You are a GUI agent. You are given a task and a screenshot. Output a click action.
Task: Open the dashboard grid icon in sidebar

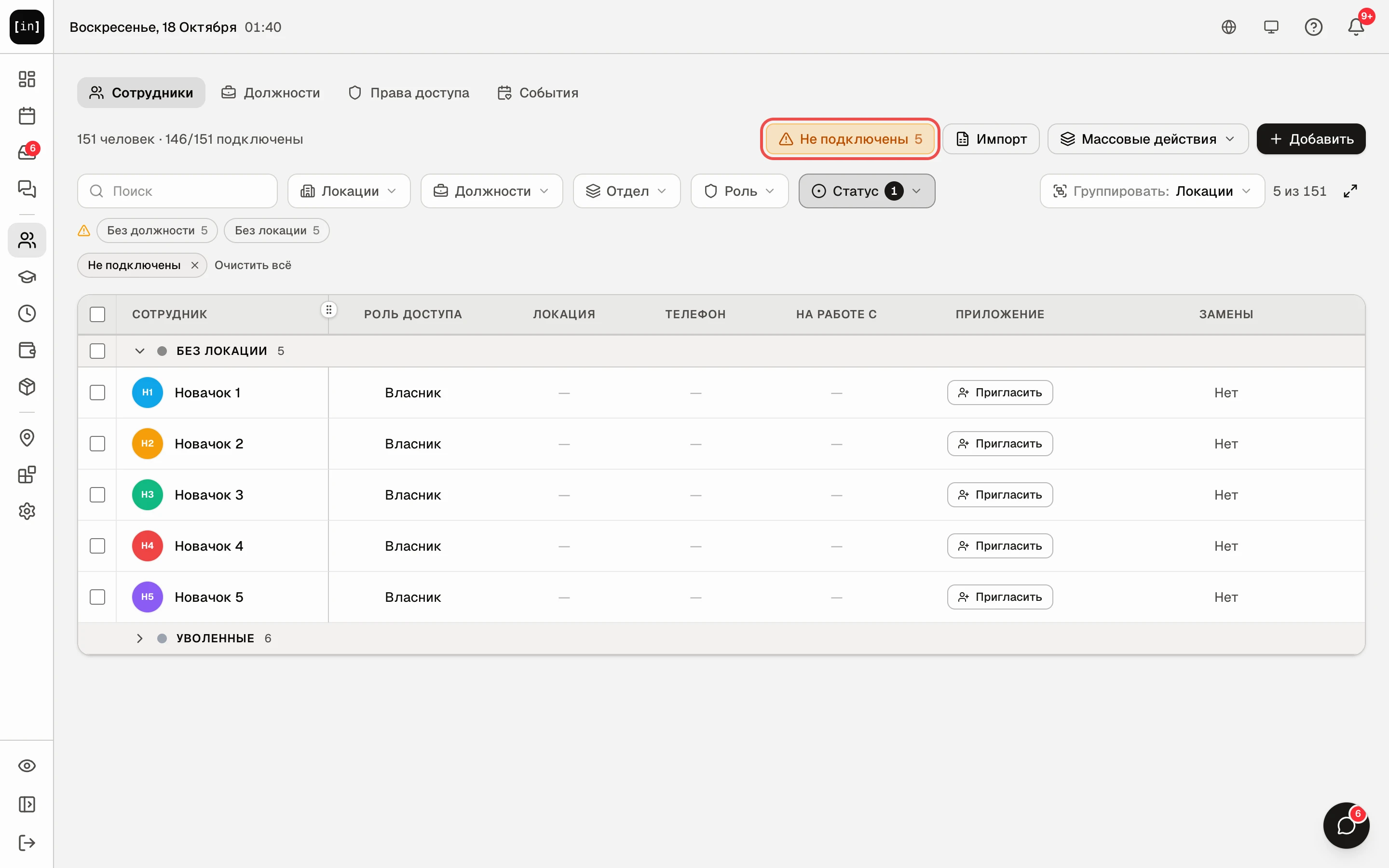pyautogui.click(x=27, y=79)
